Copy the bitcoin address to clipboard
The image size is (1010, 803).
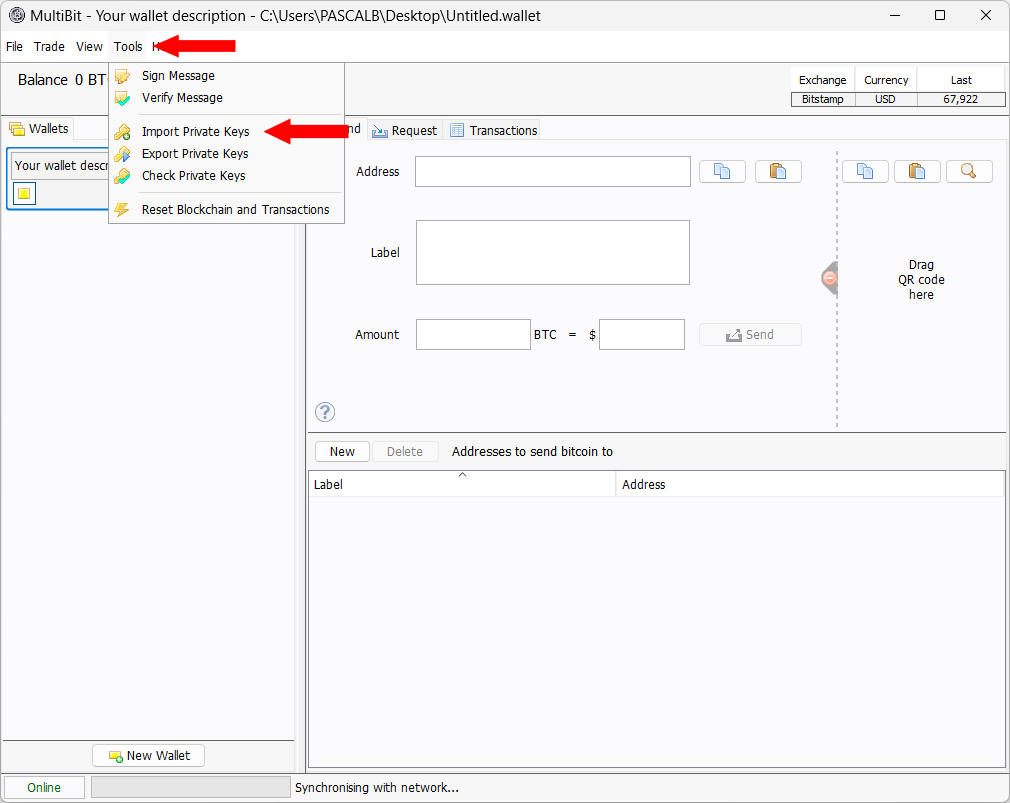722,171
